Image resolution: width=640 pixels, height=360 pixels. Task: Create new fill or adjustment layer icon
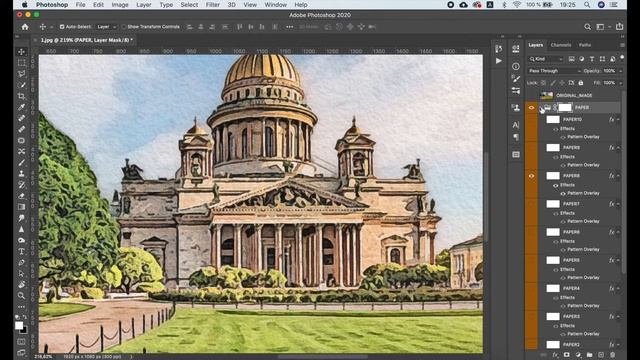point(578,355)
